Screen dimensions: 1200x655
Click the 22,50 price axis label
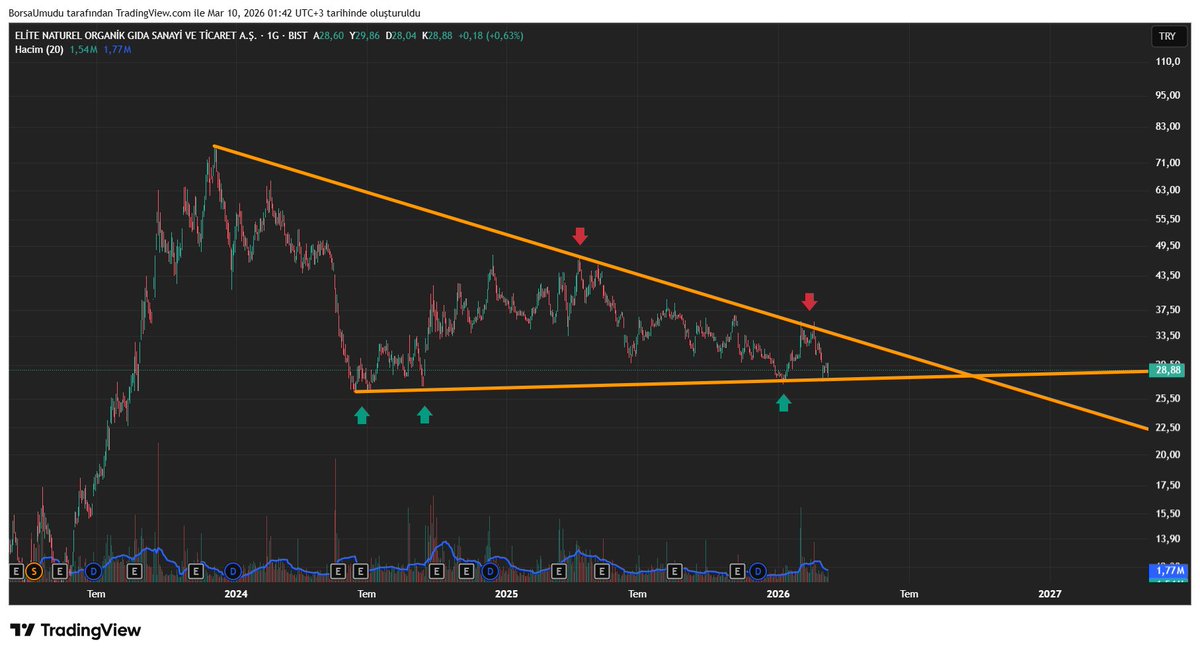[1167, 427]
